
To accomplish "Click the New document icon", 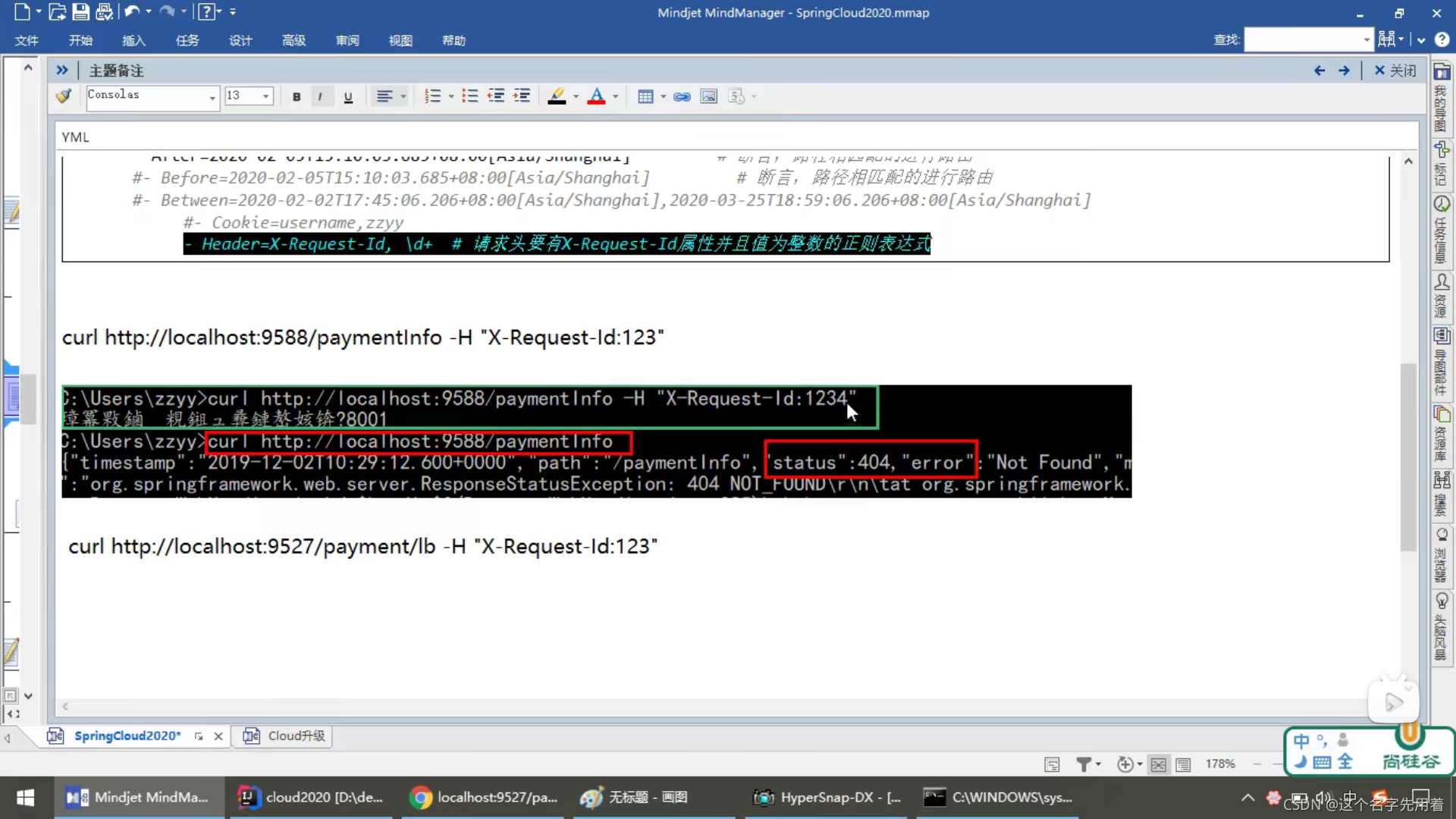I will [22, 12].
